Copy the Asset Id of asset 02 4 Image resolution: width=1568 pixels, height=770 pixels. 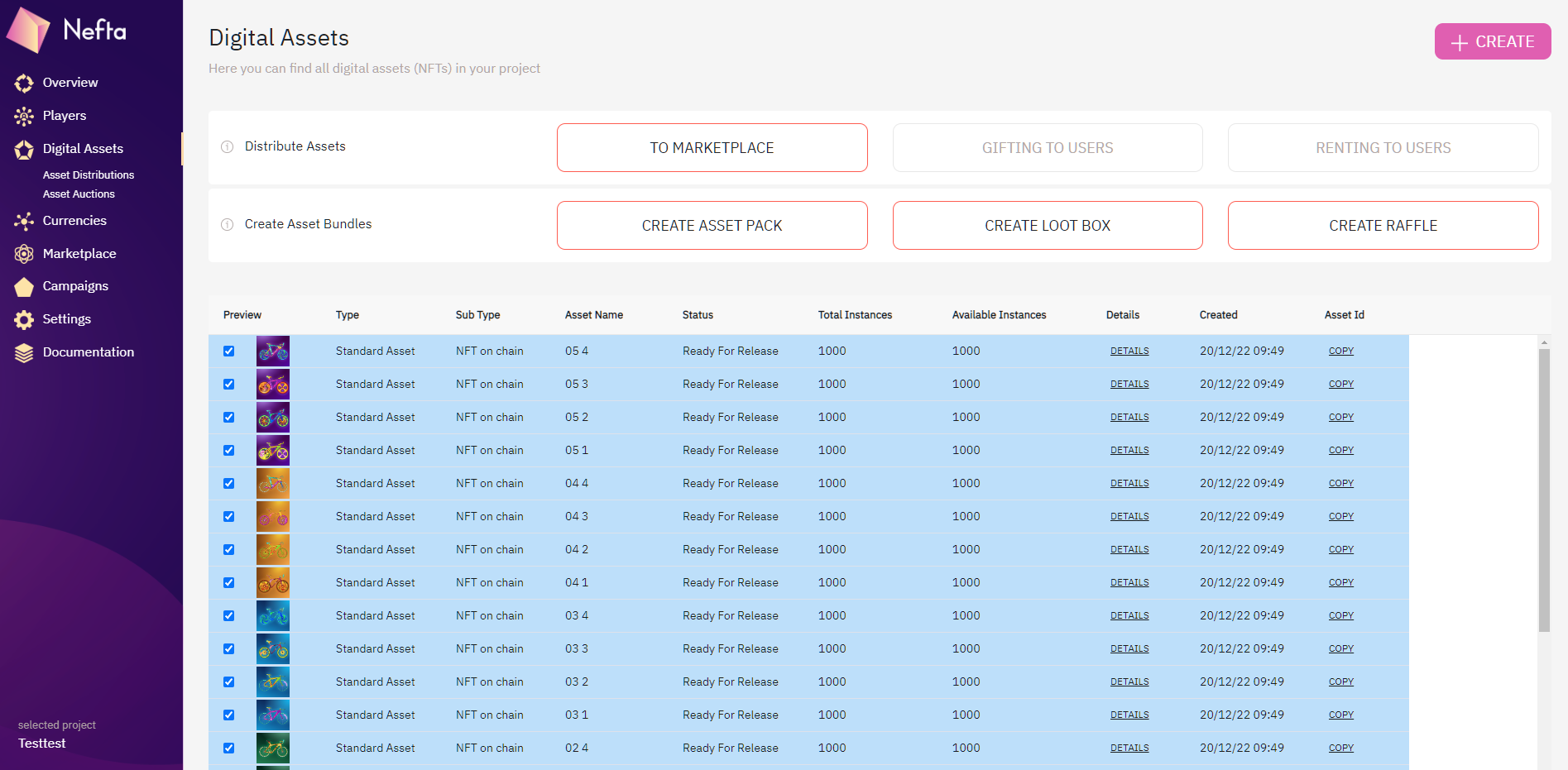1341,748
